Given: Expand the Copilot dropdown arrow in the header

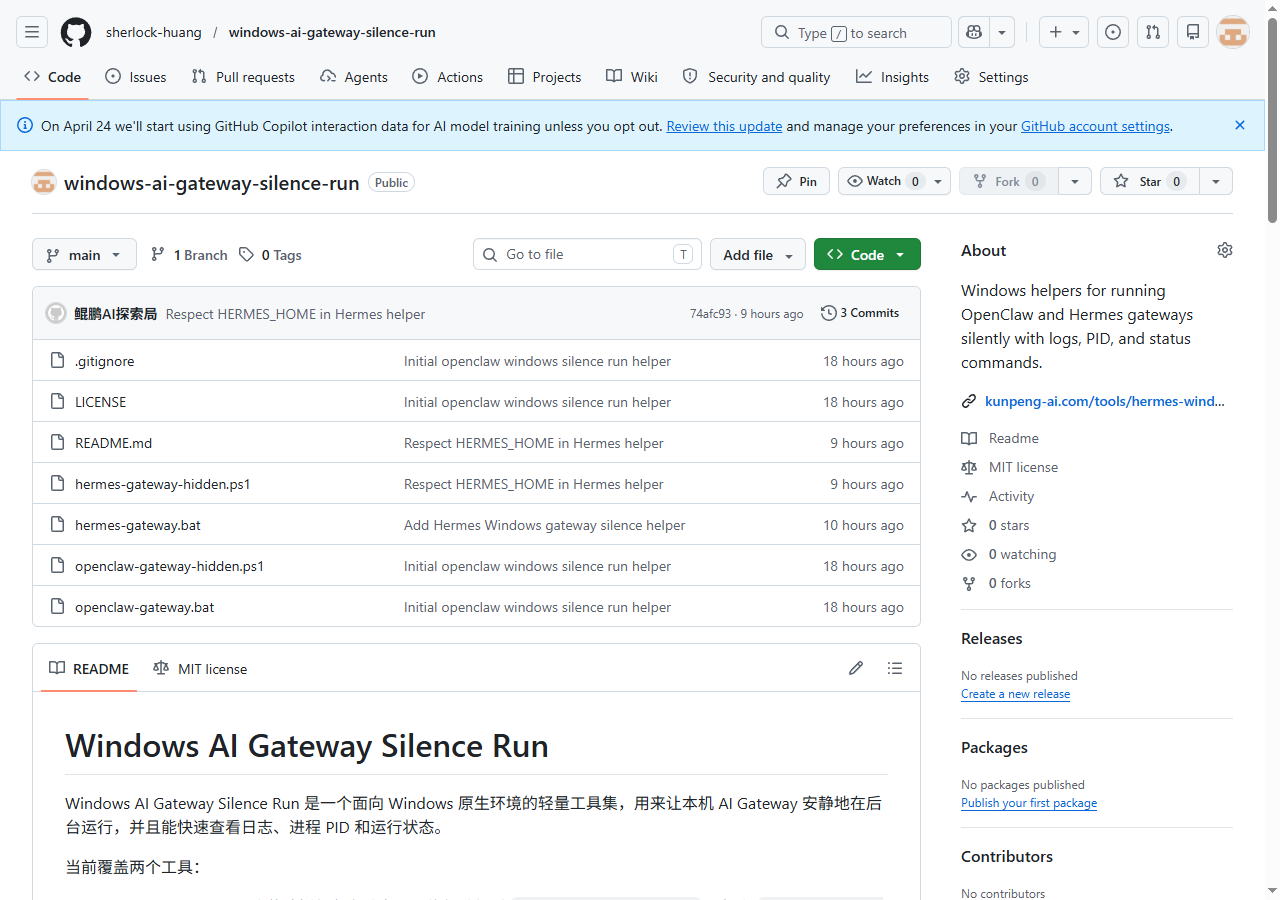Looking at the screenshot, I should (x=1002, y=32).
